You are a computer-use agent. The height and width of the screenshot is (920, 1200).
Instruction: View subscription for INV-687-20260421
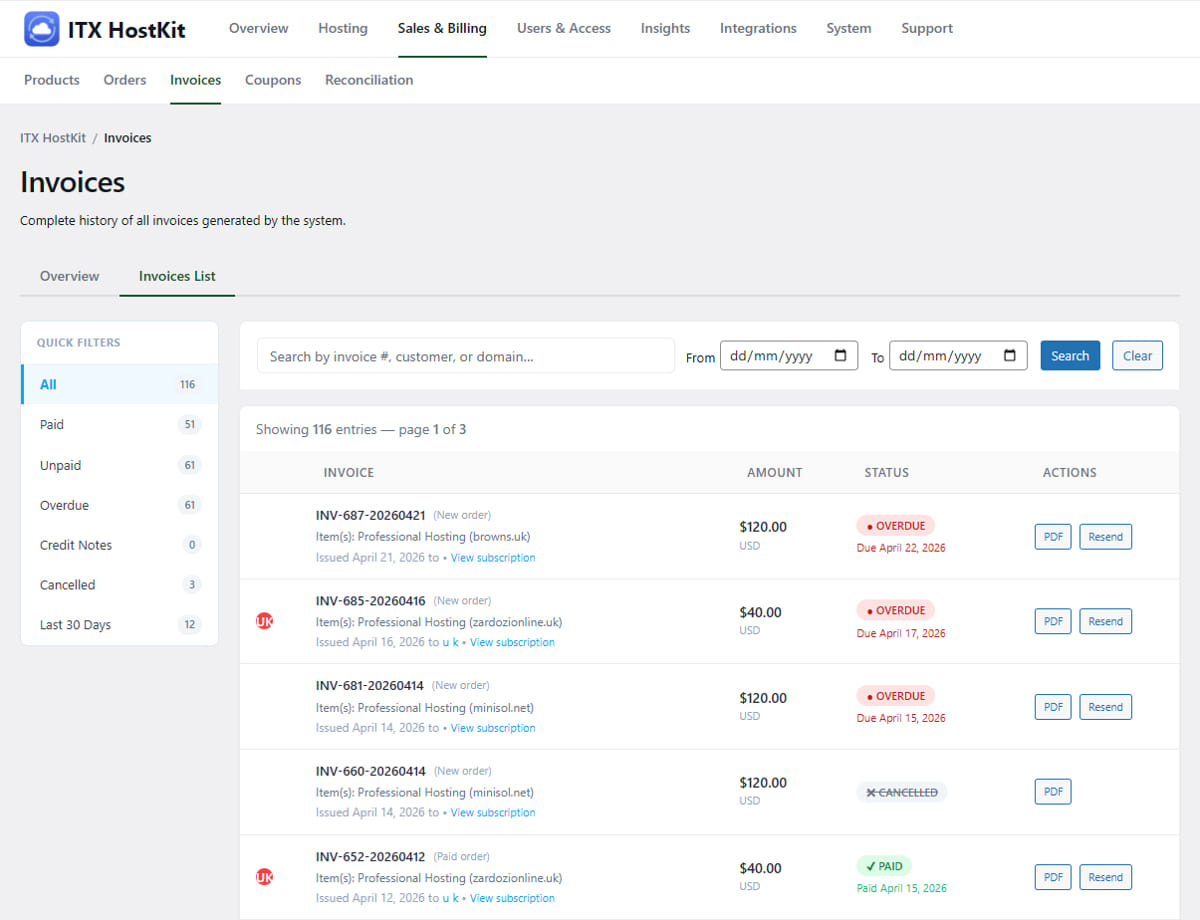[x=493, y=558]
